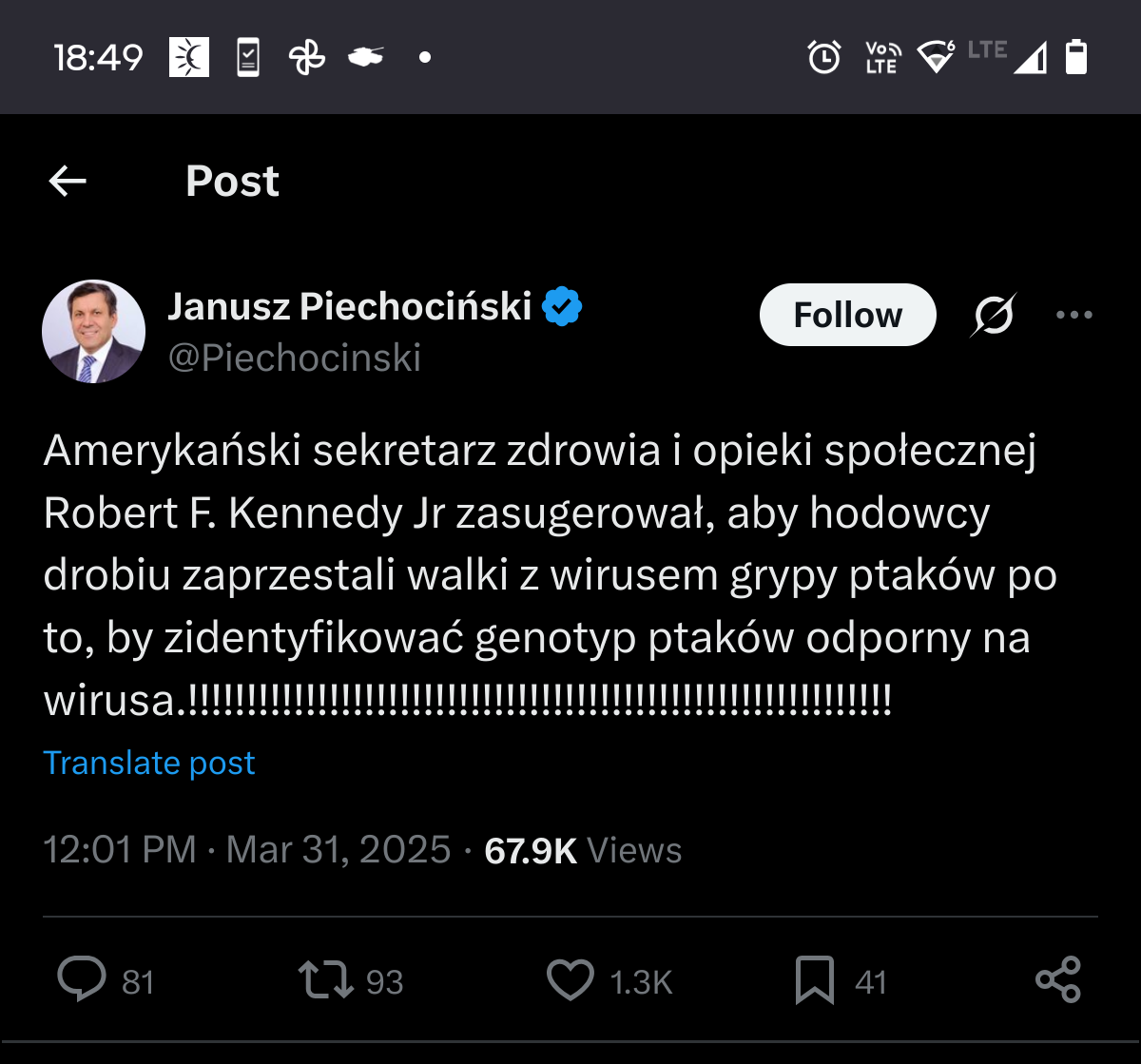Tap the battery status icon
This screenshot has height=1064, width=1141.
(1076, 57)
